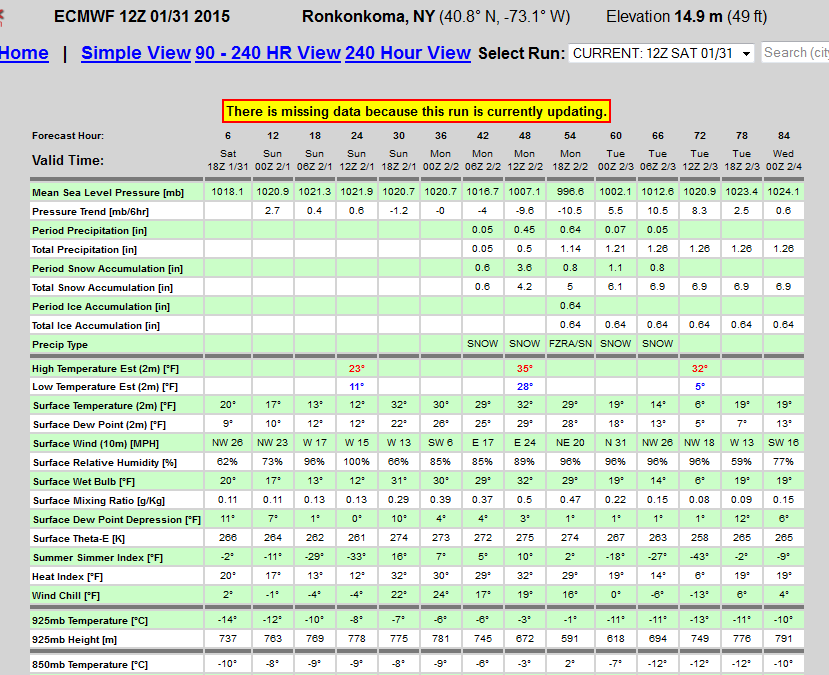Open the 90 - 240 HR View
Screen dimensions: 829x675
(268, 53)
